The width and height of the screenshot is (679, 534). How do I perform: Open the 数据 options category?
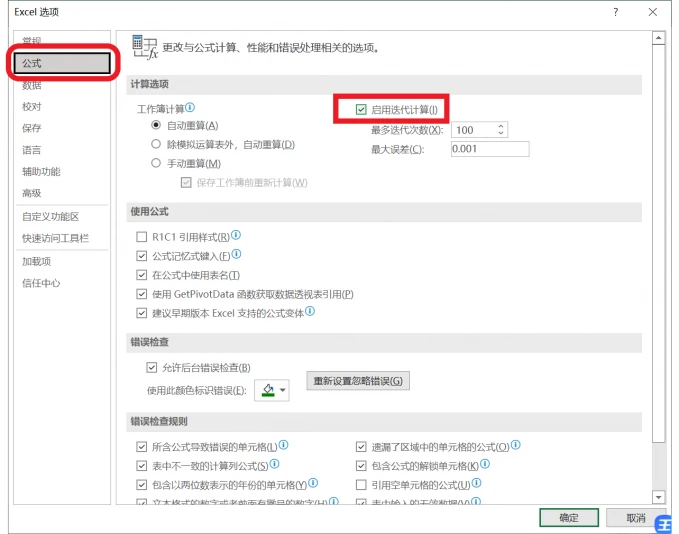coord(32,85)
